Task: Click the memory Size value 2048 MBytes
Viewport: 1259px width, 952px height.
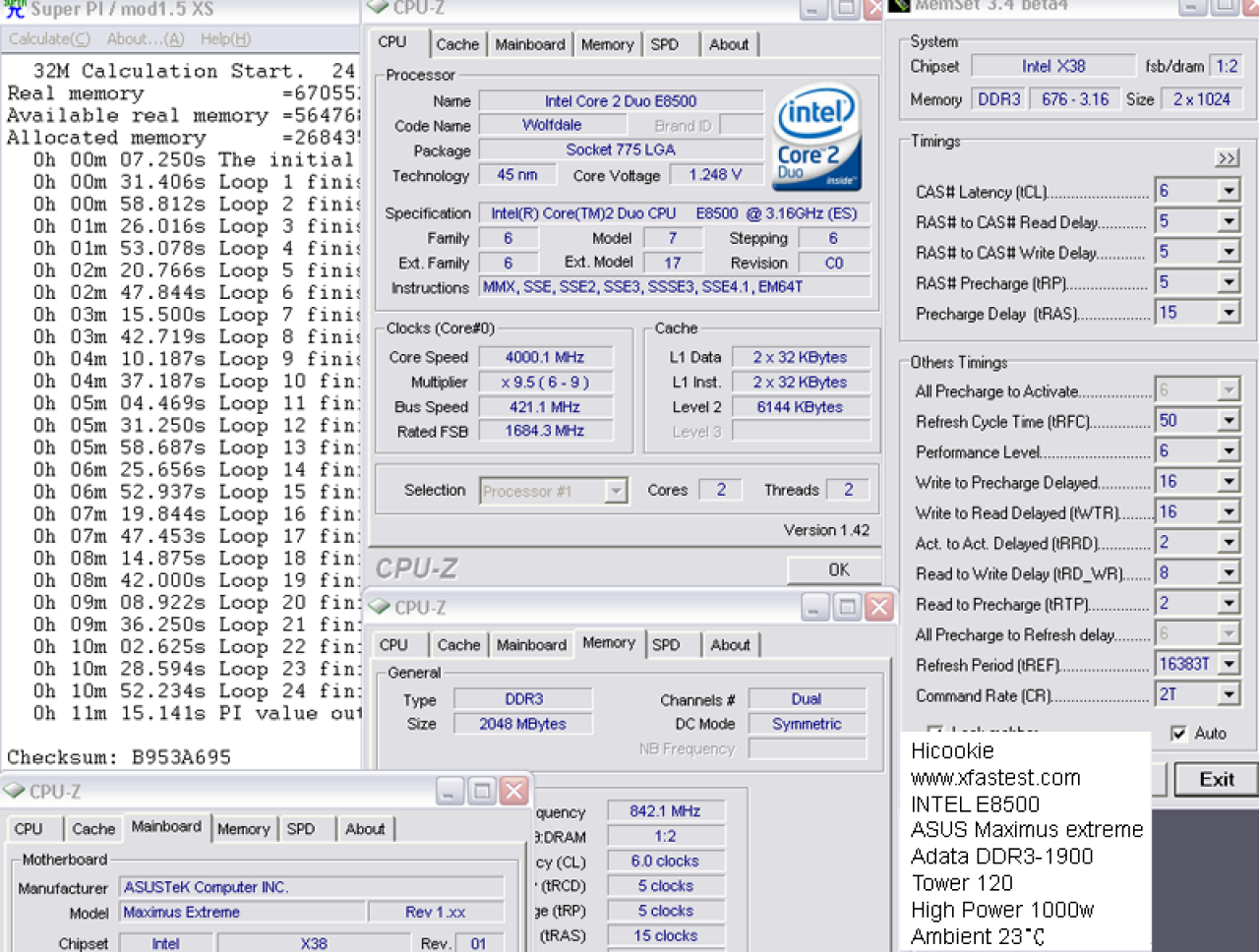Action: point(522,724)
